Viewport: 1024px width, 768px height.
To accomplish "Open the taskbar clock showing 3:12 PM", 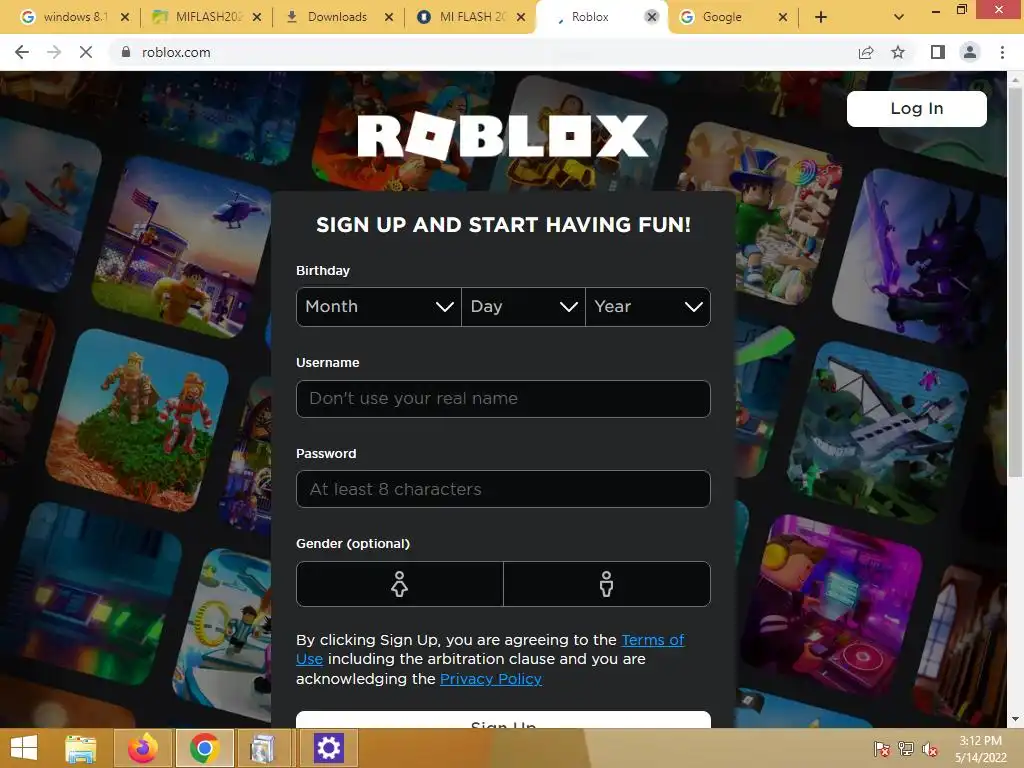I will pyautogui.click(x=981, y=749).
